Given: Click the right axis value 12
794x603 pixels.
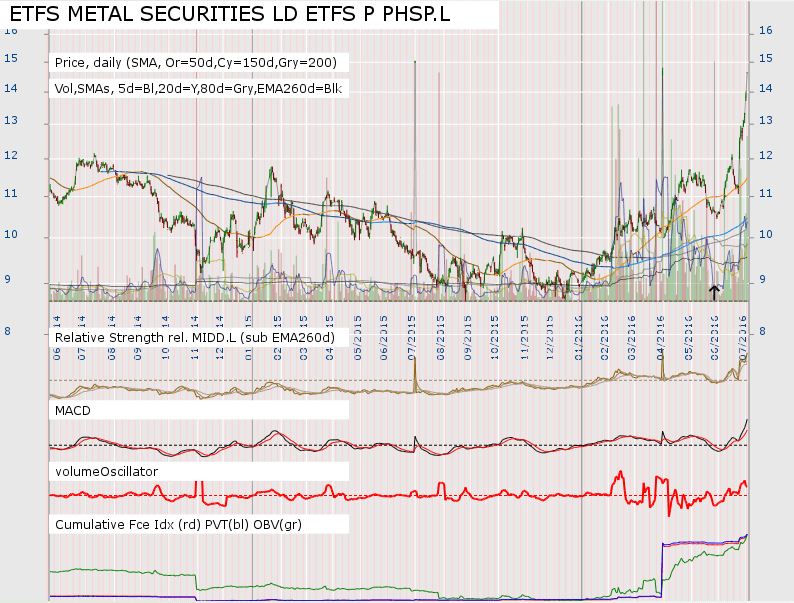Looking at the screenshot, I should (x=766, y=155).
